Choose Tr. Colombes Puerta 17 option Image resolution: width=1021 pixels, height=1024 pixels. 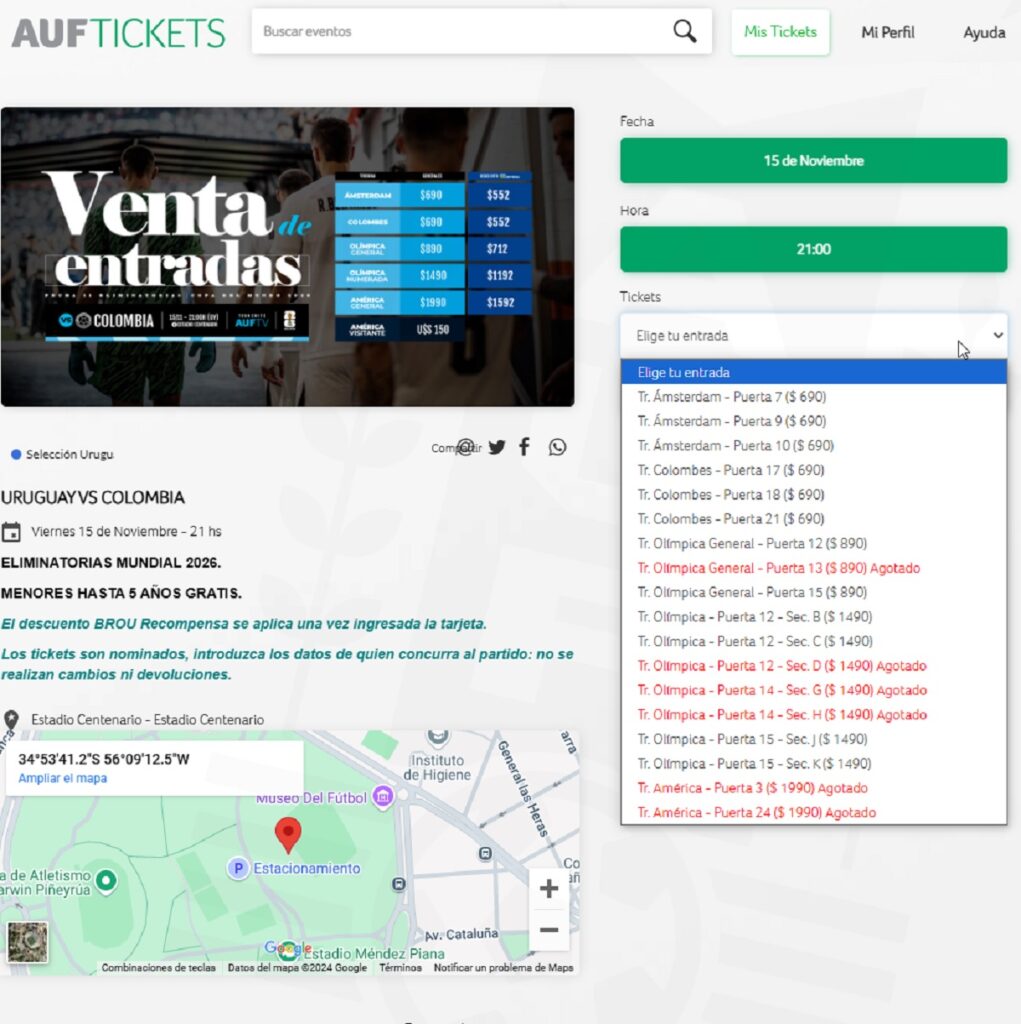[813, 470]
